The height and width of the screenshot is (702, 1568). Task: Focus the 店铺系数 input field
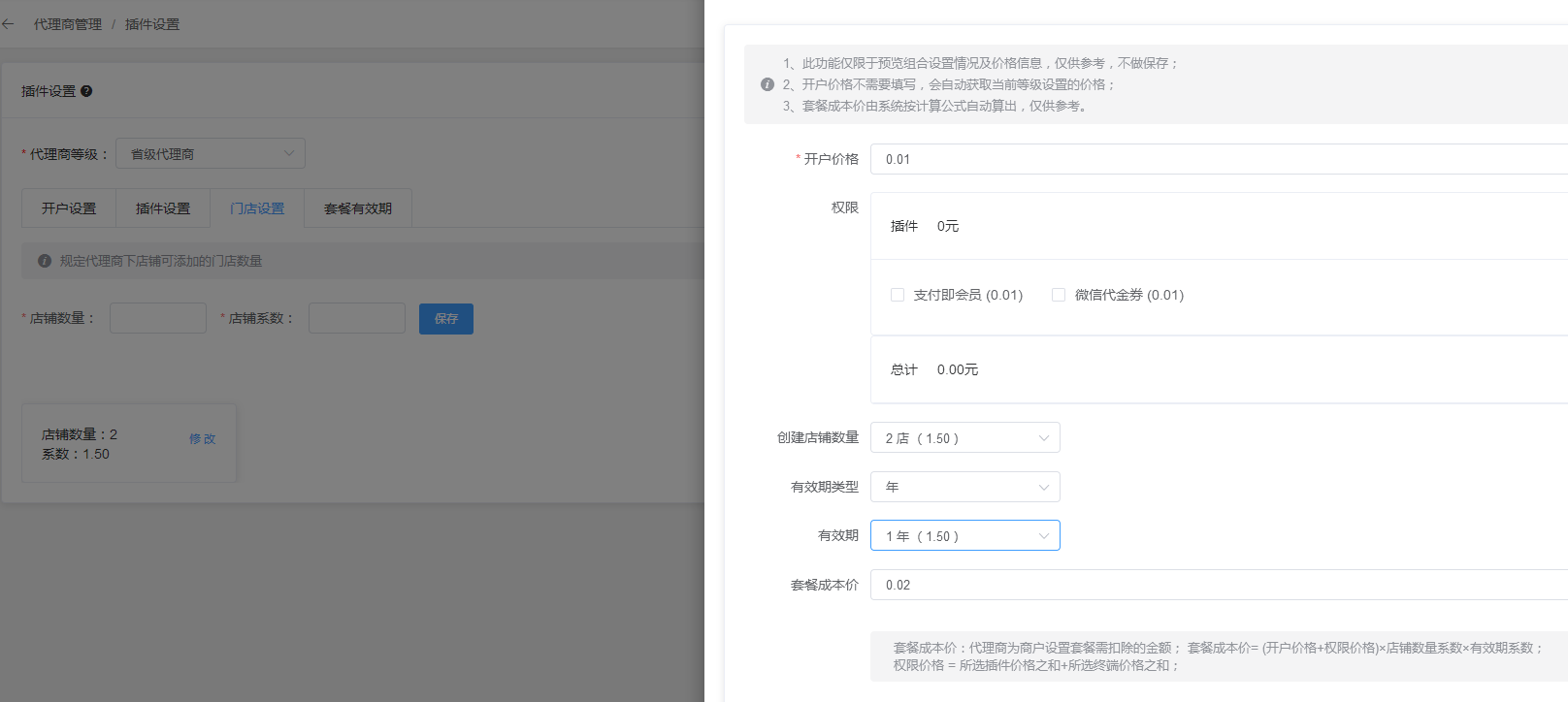[x=356, y=318]
